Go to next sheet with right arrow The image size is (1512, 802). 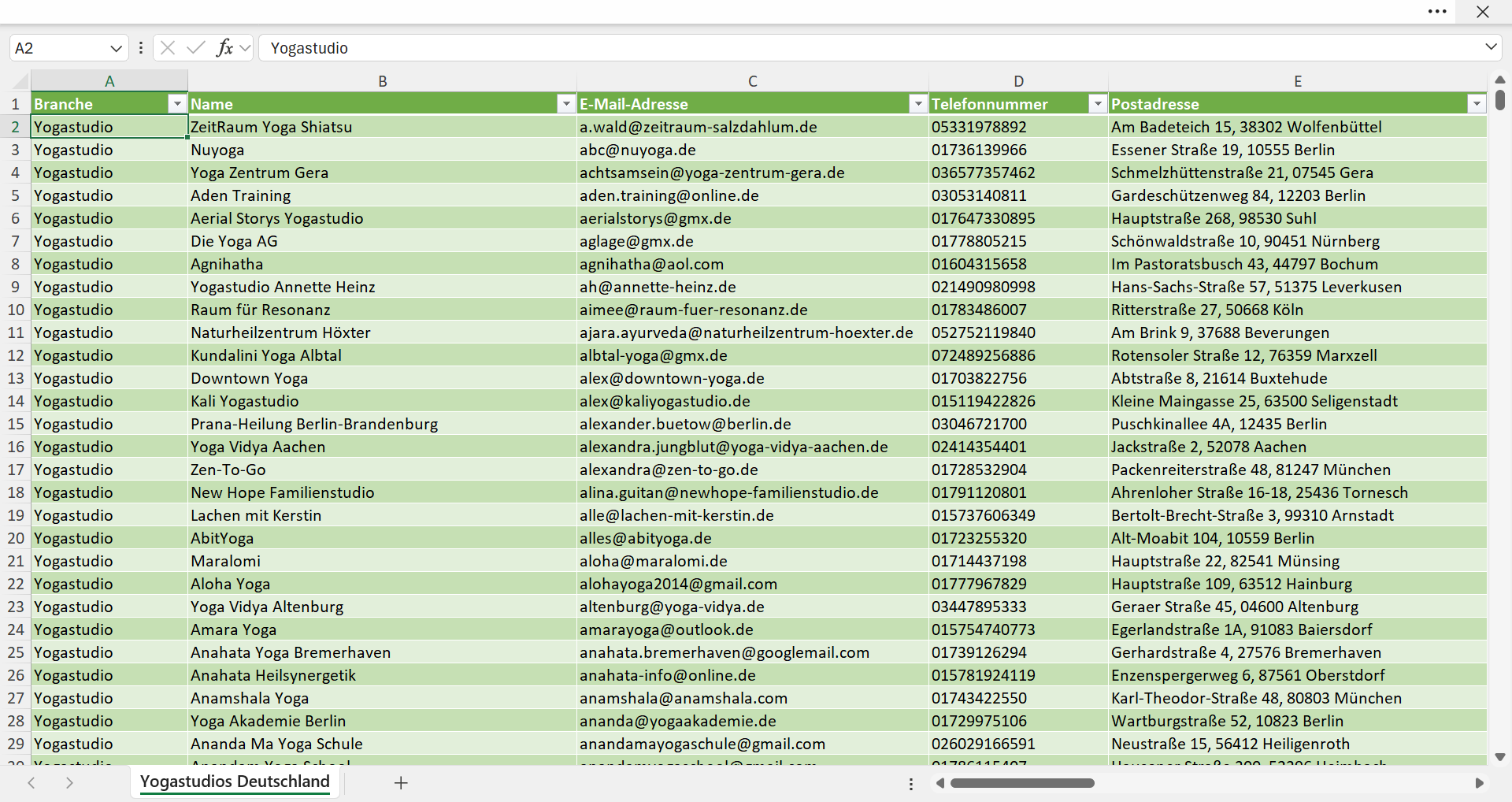69,783
